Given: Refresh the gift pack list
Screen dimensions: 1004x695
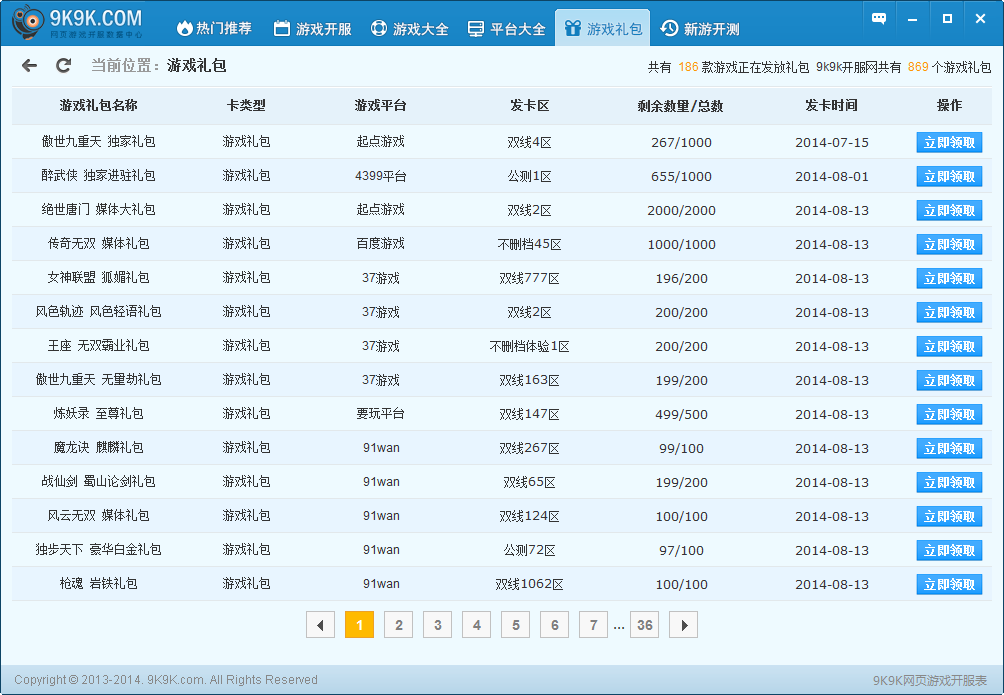Looking at the screenshot, I should [63, 65].
